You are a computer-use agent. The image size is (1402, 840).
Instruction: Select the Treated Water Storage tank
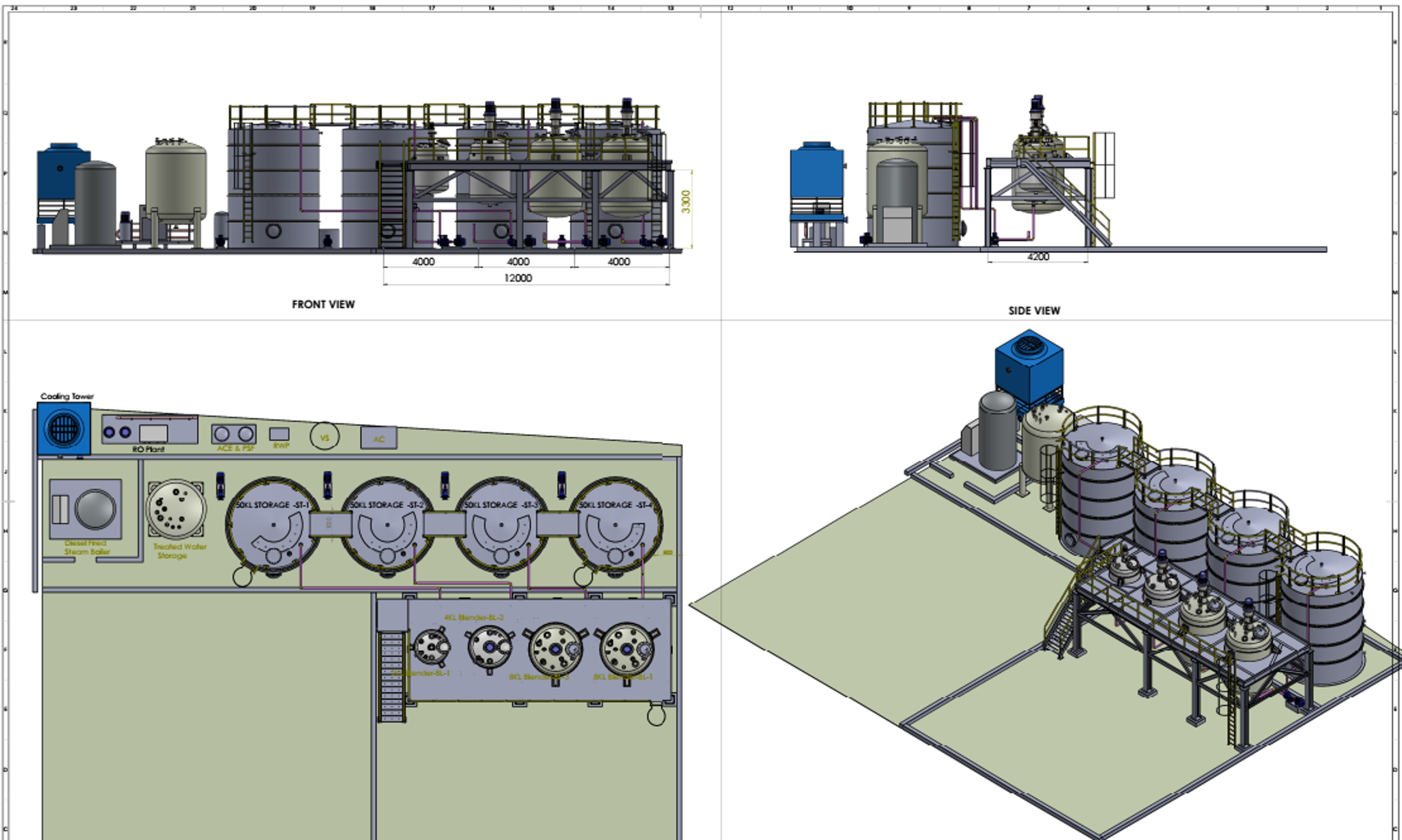point(175,510)
